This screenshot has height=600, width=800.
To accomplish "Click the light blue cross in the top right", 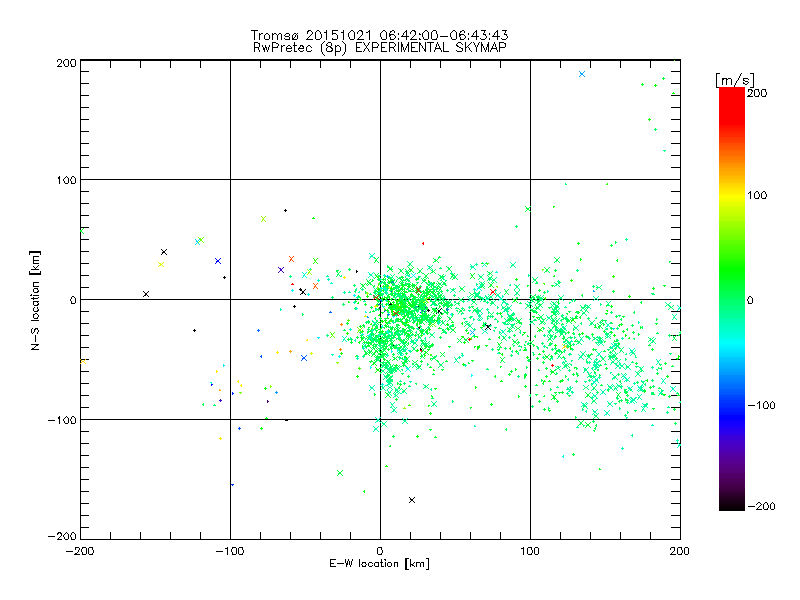I will coord(582,74).
